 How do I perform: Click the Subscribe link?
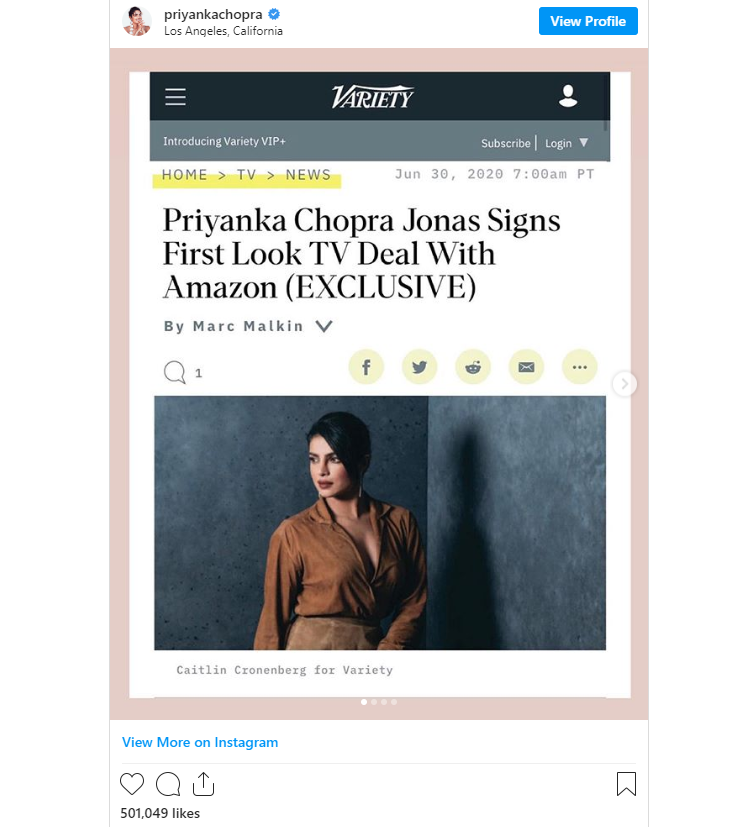(505, 143)
